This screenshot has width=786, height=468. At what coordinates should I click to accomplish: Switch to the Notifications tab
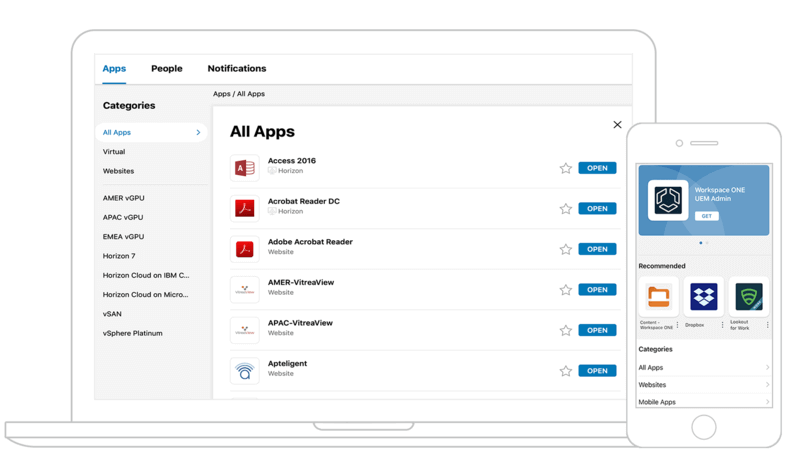coord(237,69)
